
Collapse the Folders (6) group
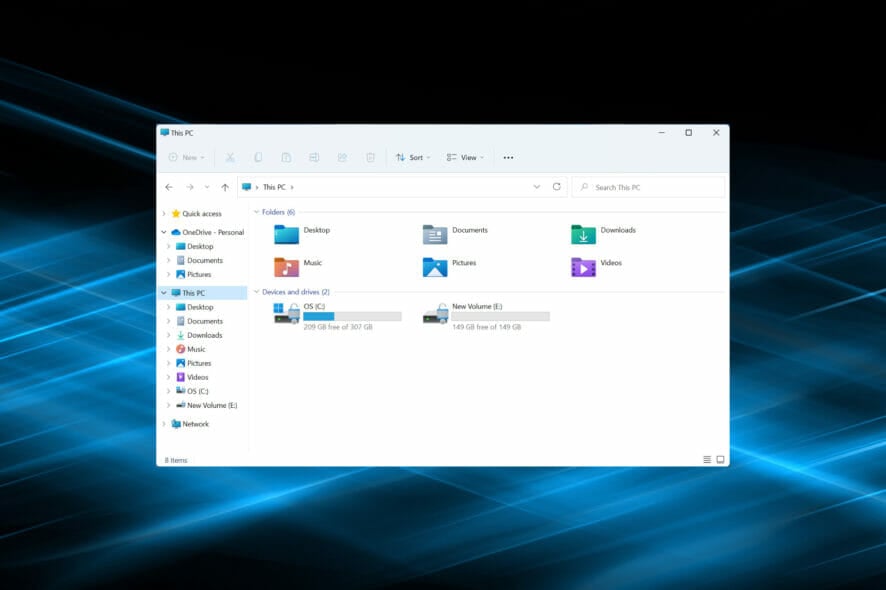pyautogui.click(x=257, y=212)
